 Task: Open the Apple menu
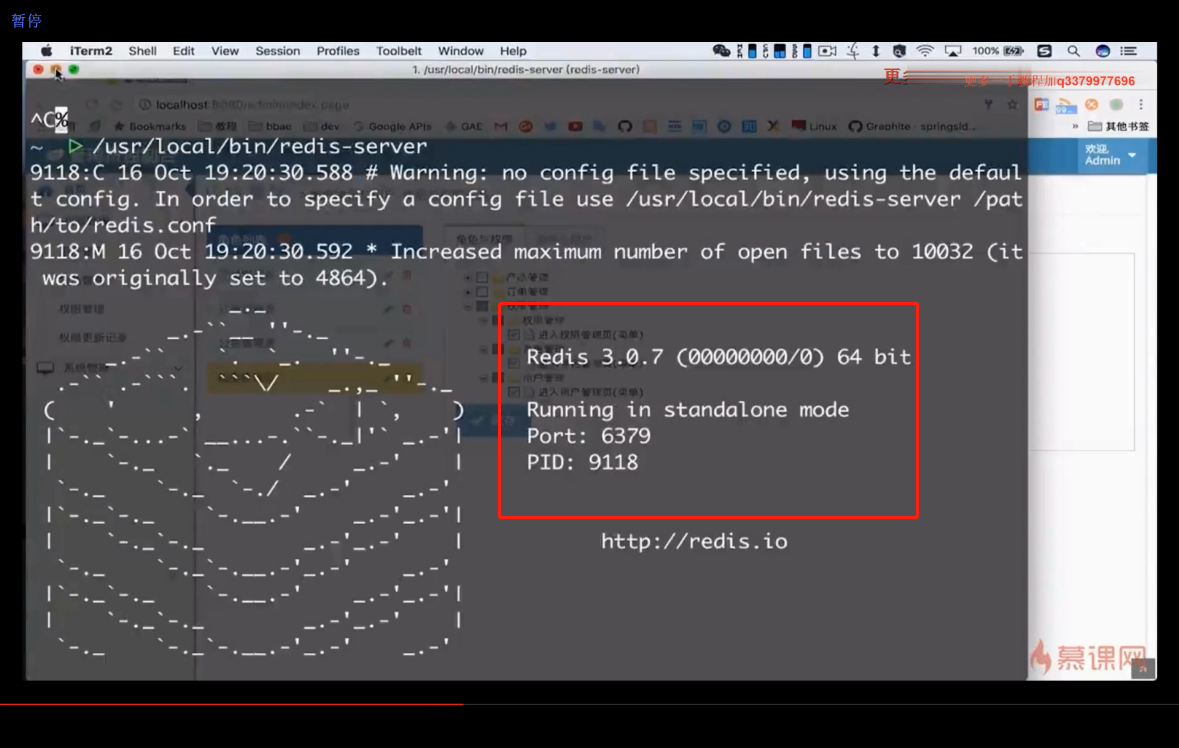coord(46,51)
